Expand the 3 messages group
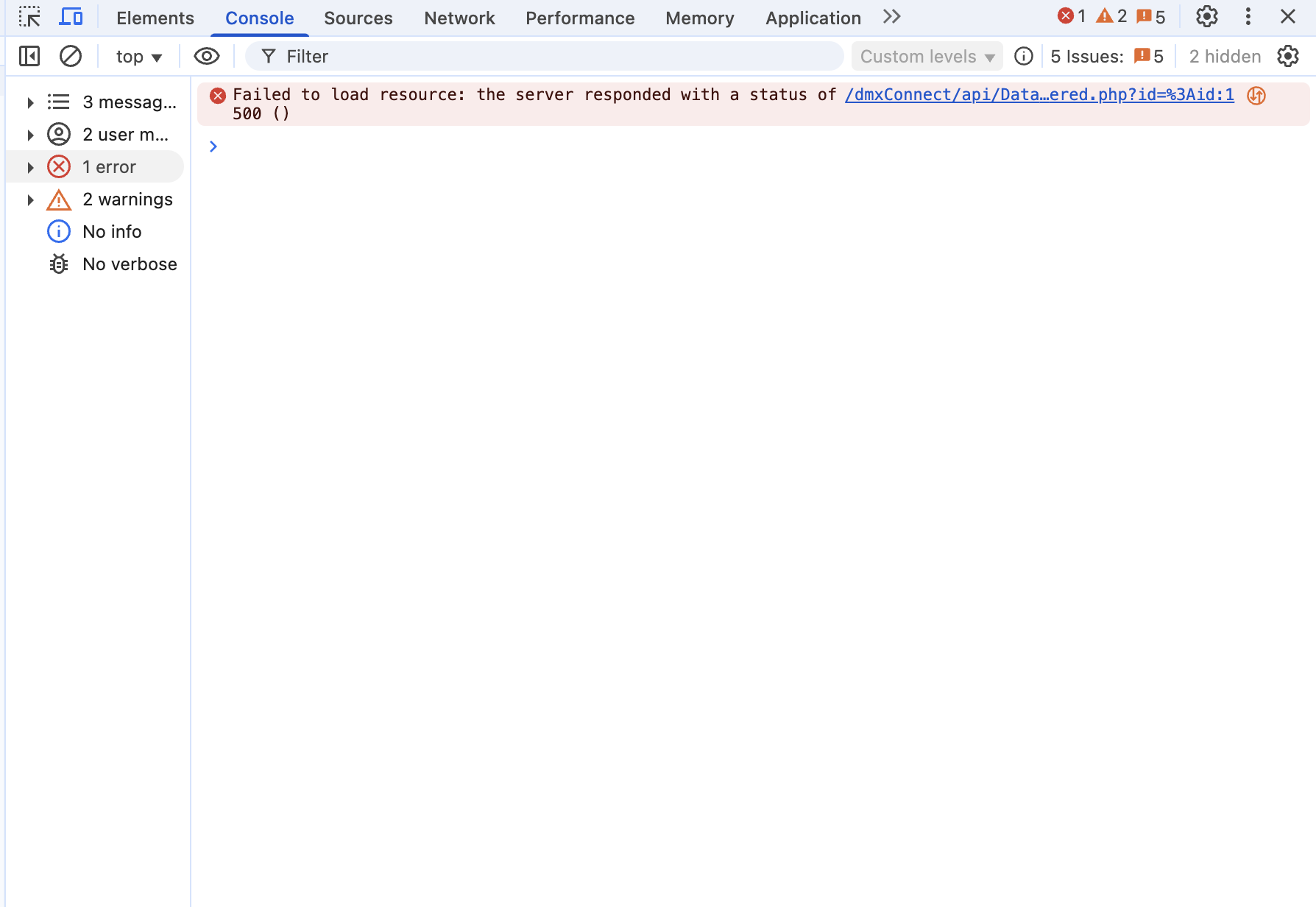 tap(30, 102)
